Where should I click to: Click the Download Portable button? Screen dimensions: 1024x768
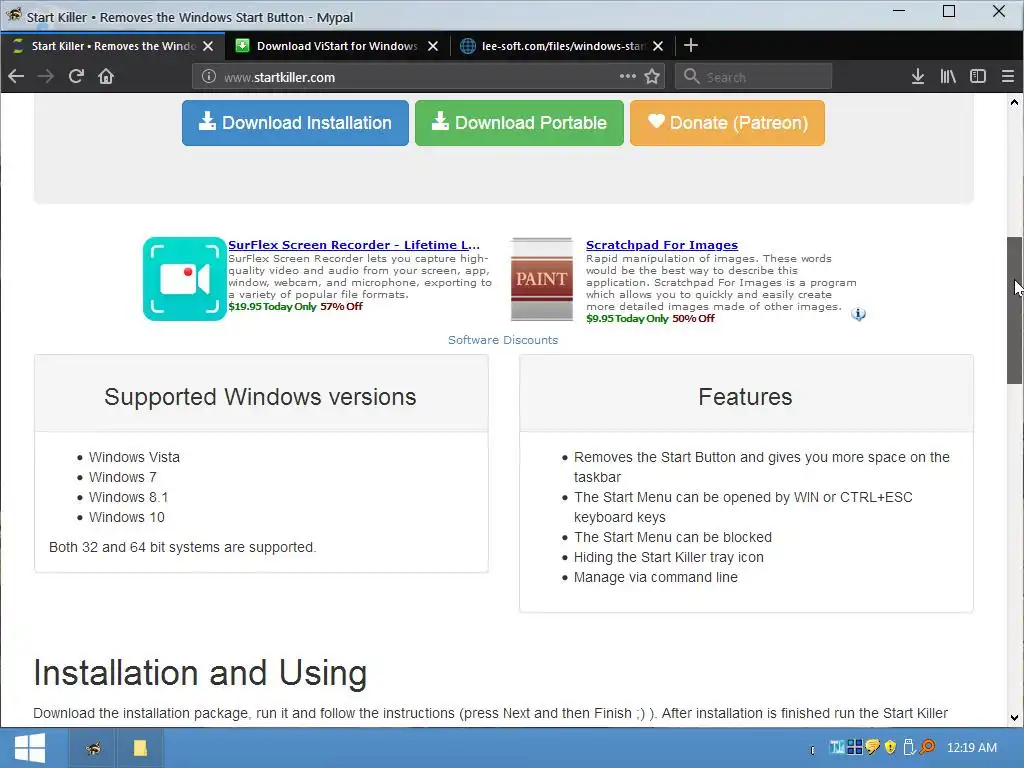click(519, 123)
